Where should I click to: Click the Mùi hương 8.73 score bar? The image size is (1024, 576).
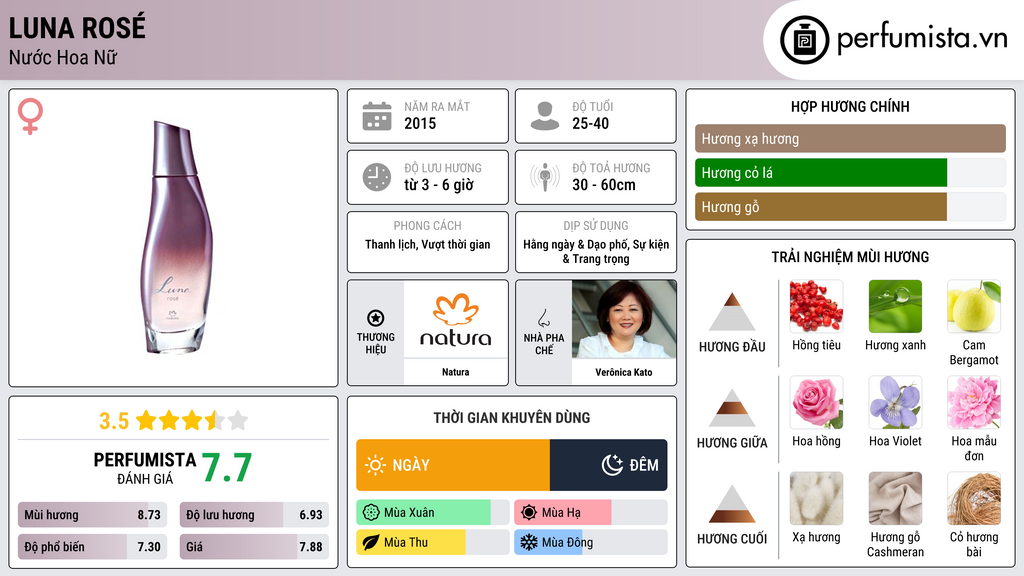[93, 515]
